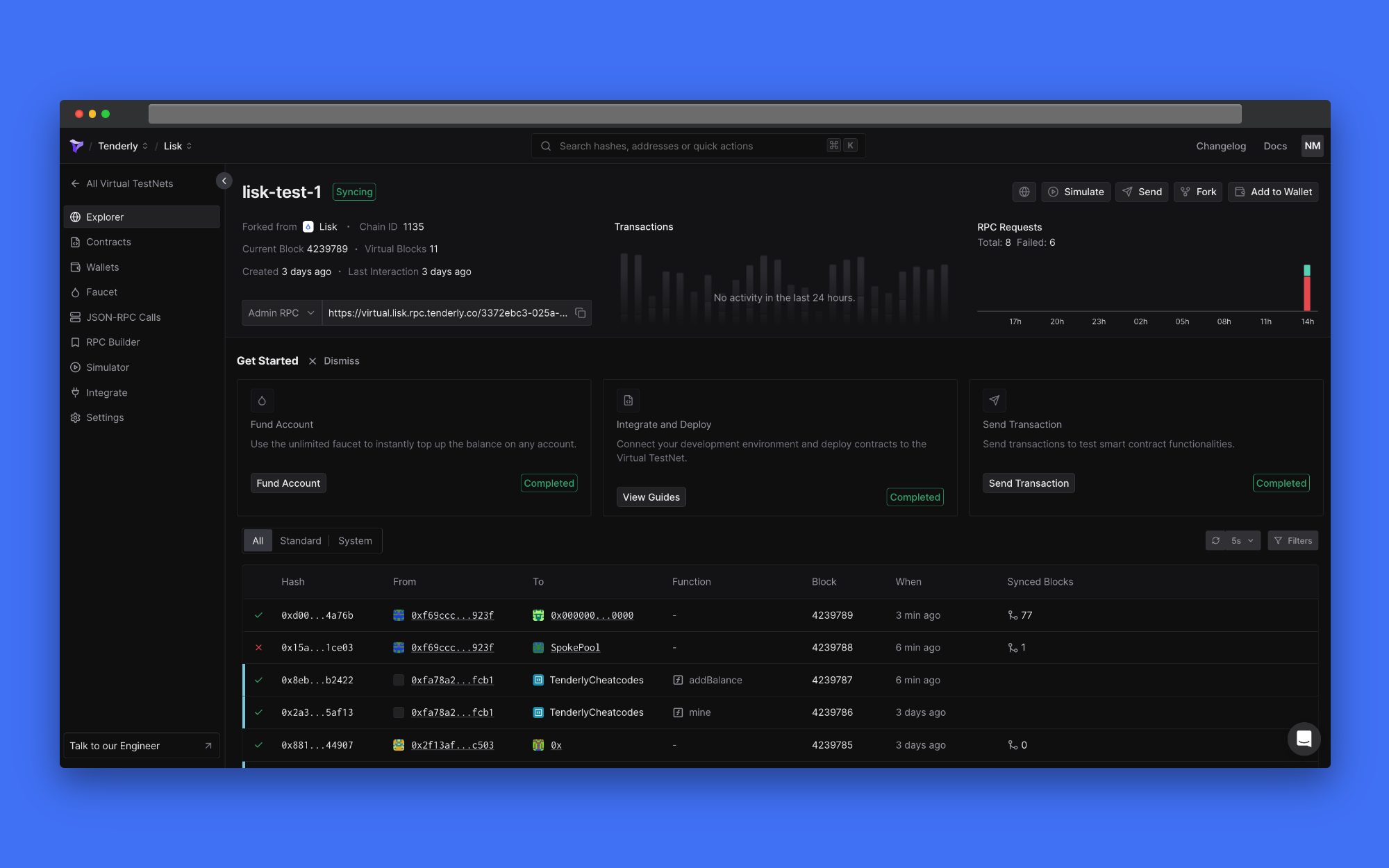Open the Wallets section in the sidebar
This screenshot has width=1389, height=868.
point(103,267)
